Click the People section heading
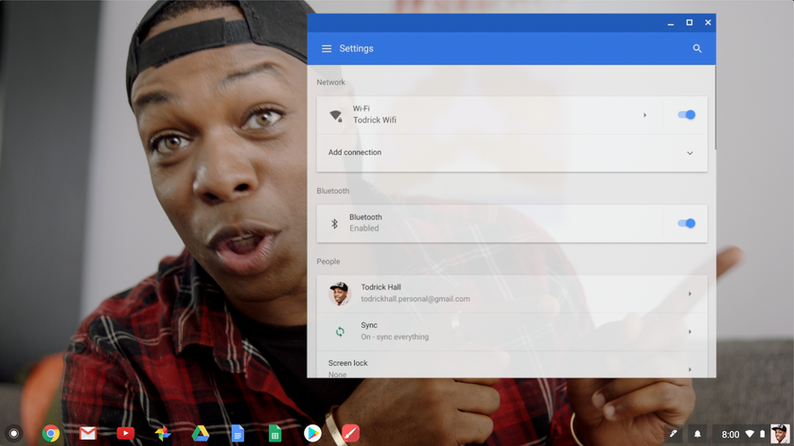Image resolution: width=794 pixels, height=446 pixels. point(328,262)
